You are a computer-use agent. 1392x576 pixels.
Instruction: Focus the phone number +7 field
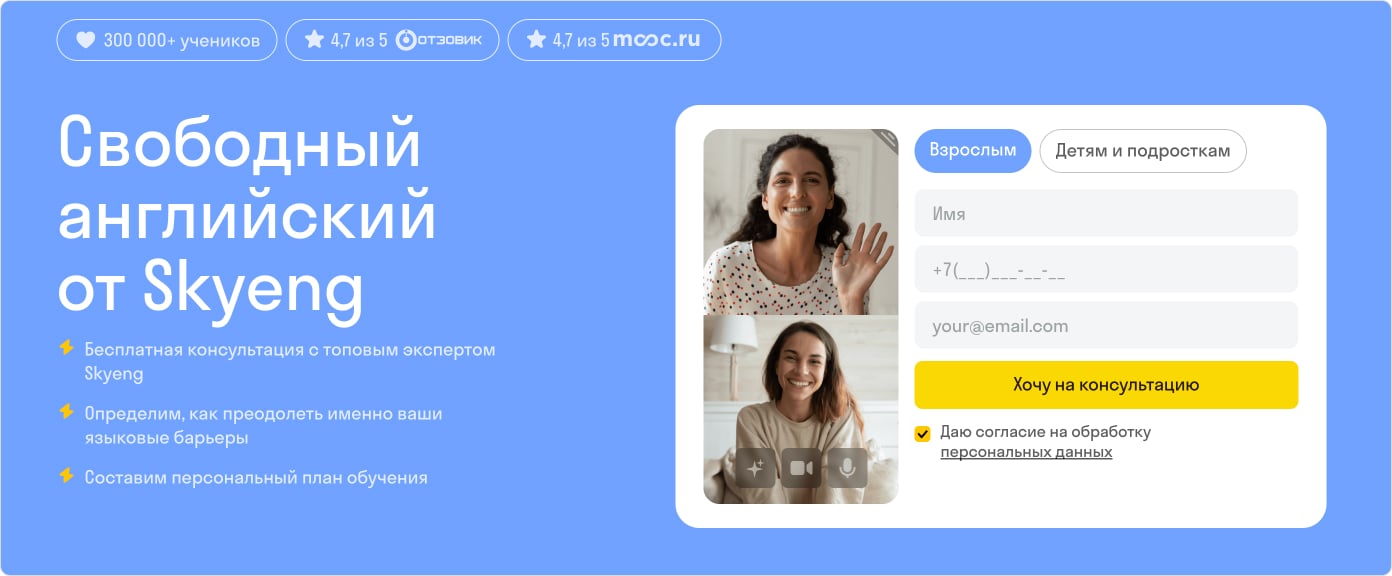pyautogui.click(x=1106, y=269)
